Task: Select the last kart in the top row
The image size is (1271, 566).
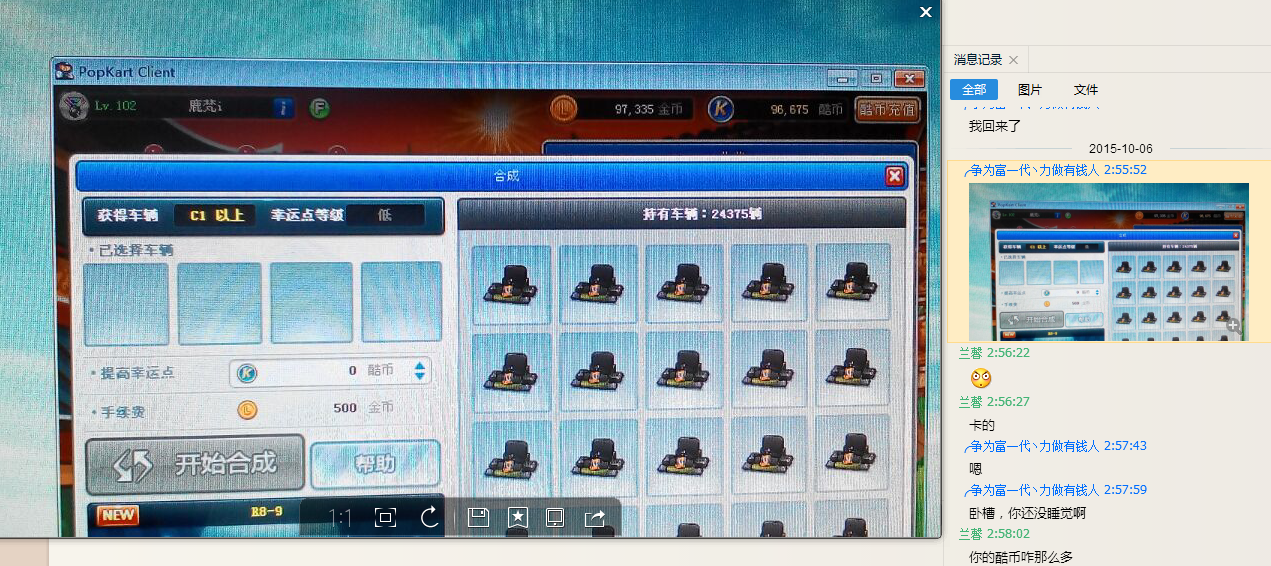Action: [852, 283]
